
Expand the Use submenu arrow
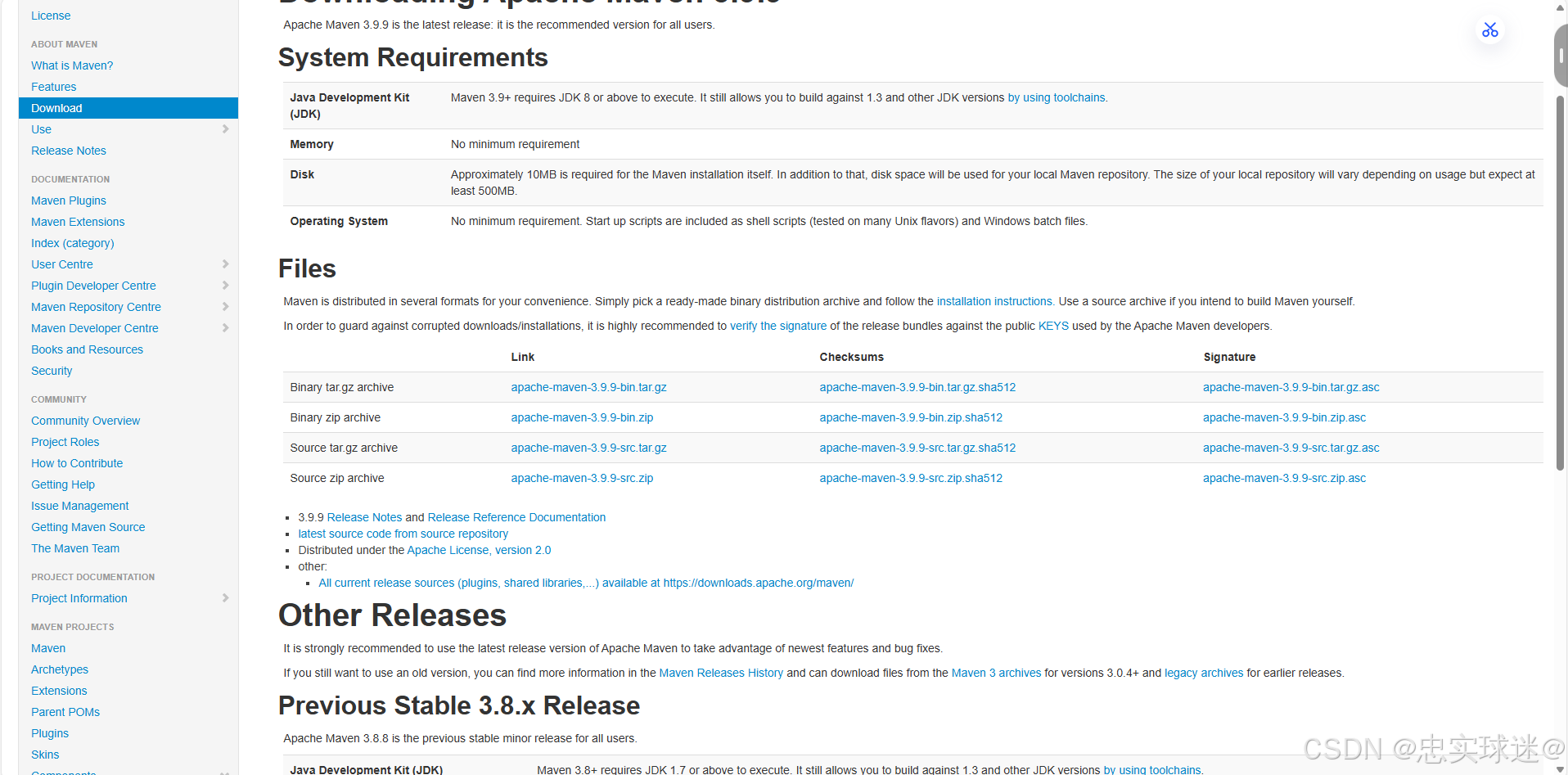[x=225, y=129]
